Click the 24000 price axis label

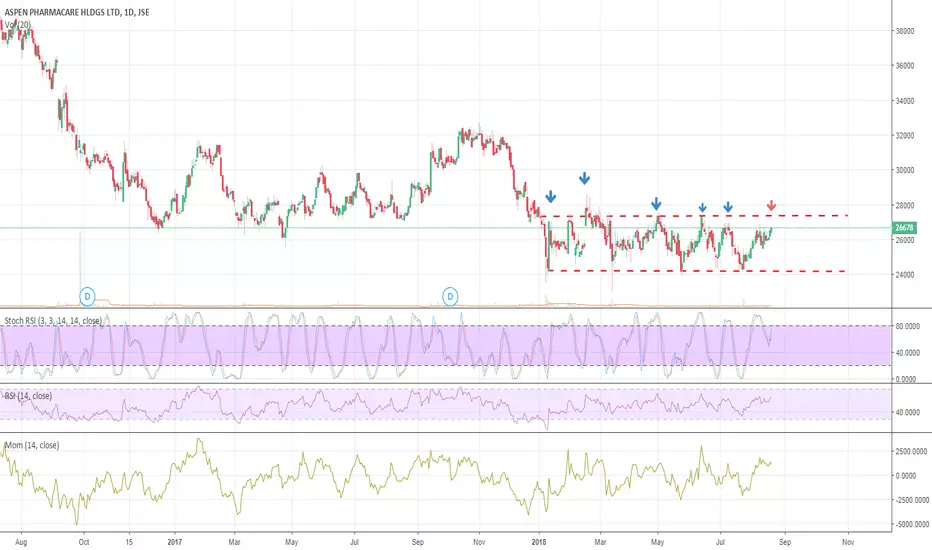[905, 275]
